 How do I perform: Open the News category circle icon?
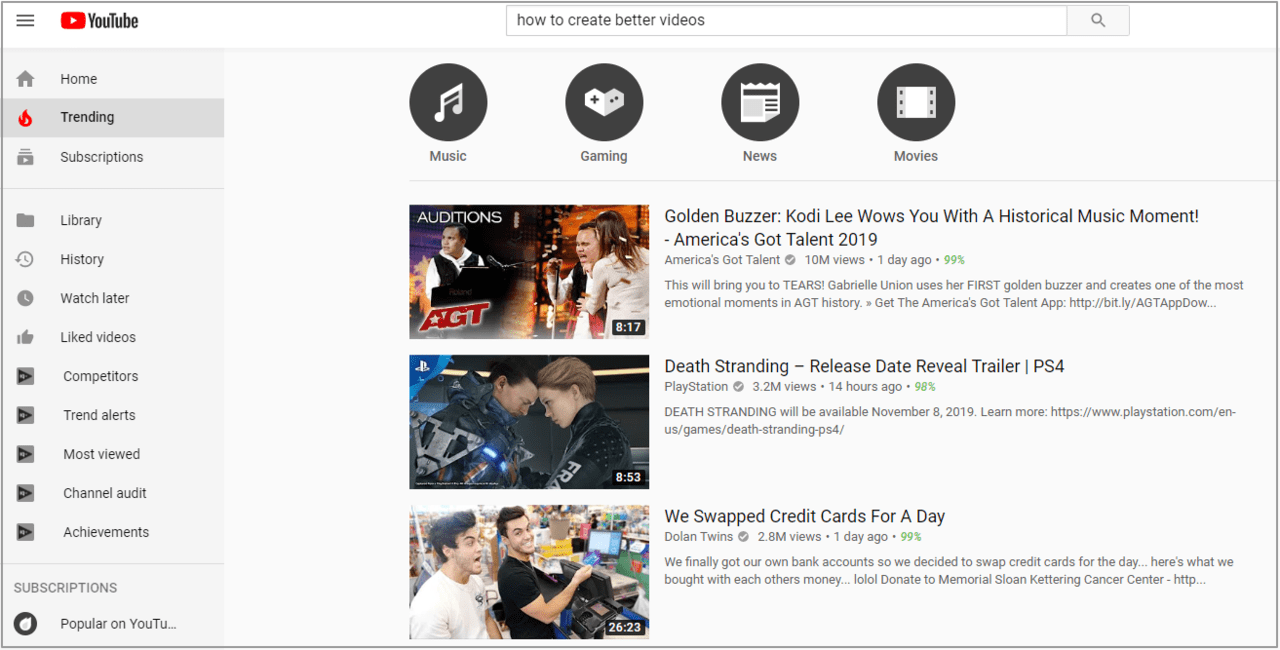760,102
